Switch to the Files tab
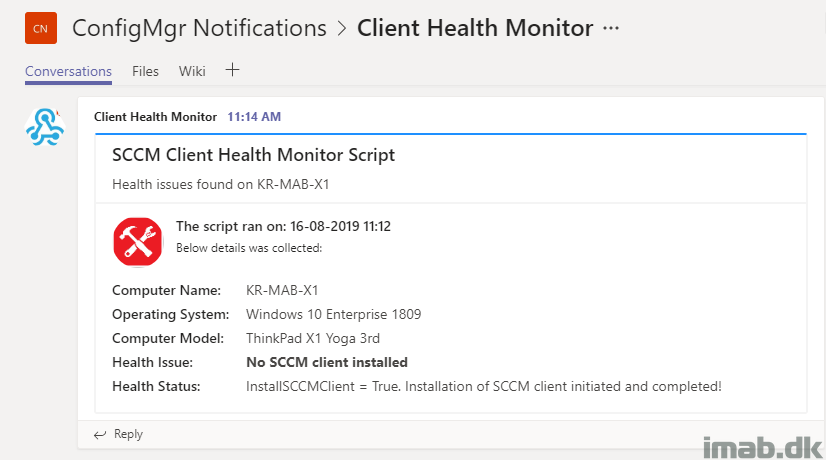The height and width of the screenshot is (460, 826). (145, 71)
